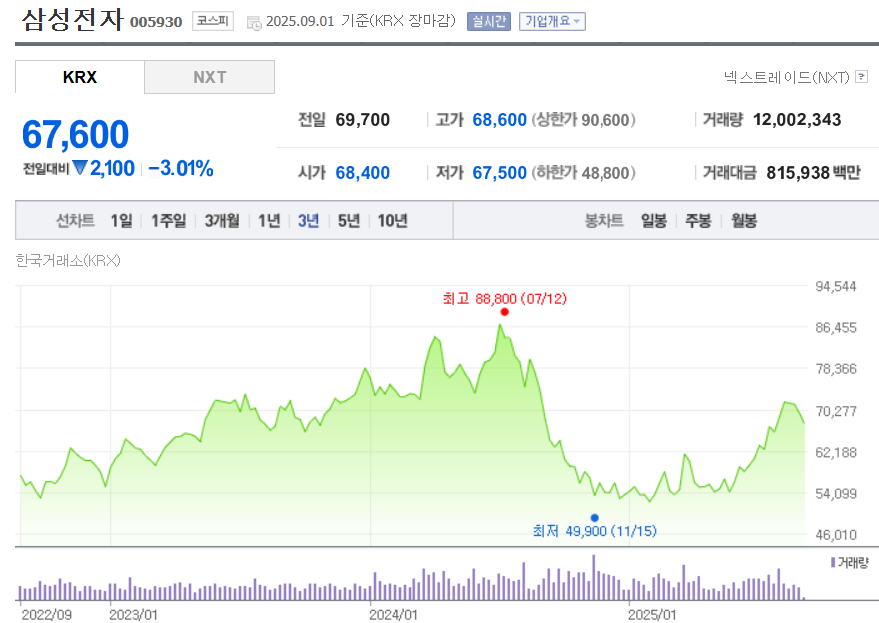This screenshot has height=623, width=879.
Task: Click the 2023/01 x-axis date label
Action: [x=133, y=615]
